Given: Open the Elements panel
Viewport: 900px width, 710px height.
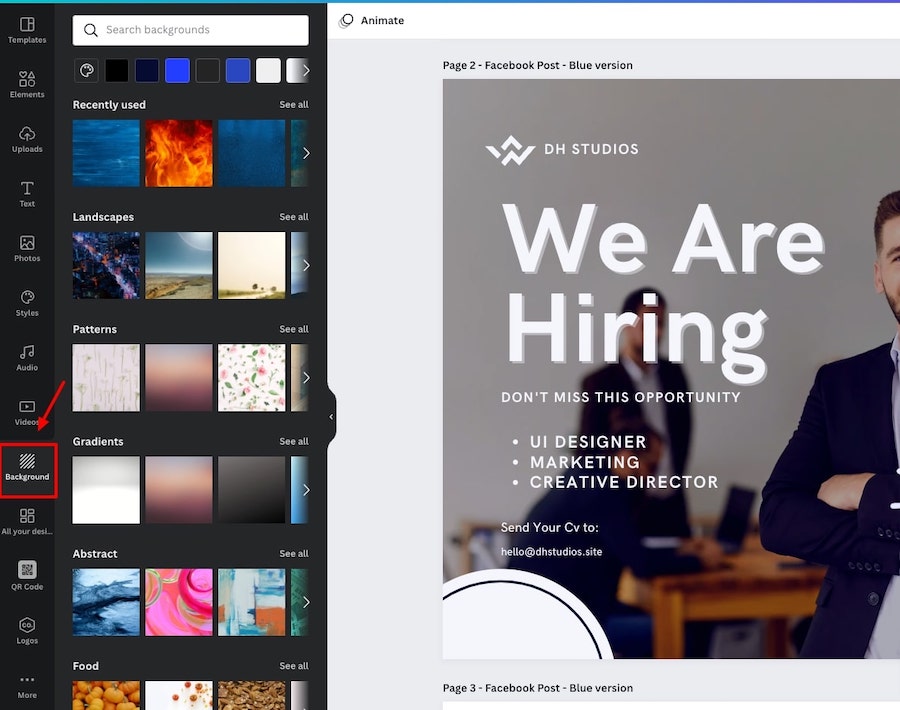Looking at the screenshot, I should pyautogui.click(x=27, y=85).
